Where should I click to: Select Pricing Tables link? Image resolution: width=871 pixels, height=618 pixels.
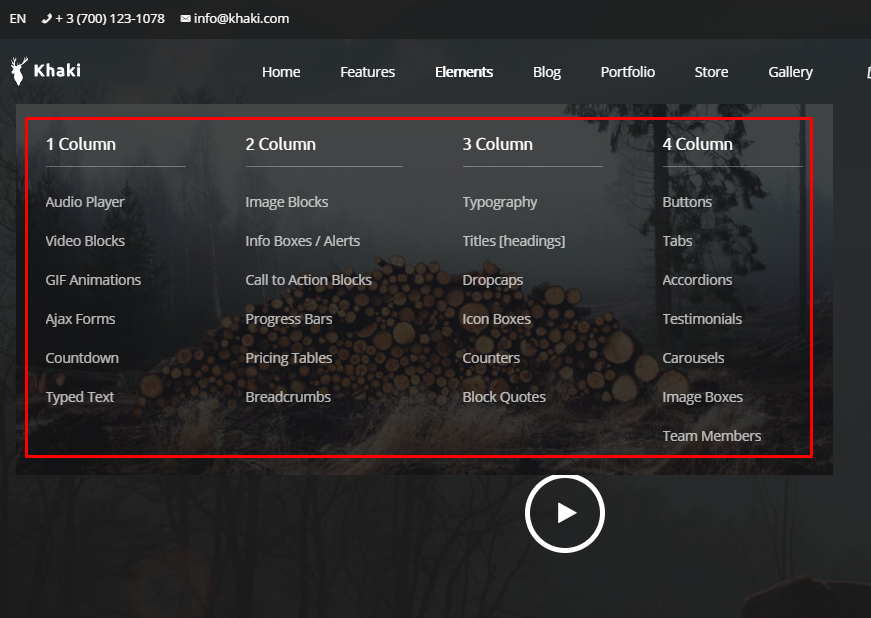pos(289,358)
